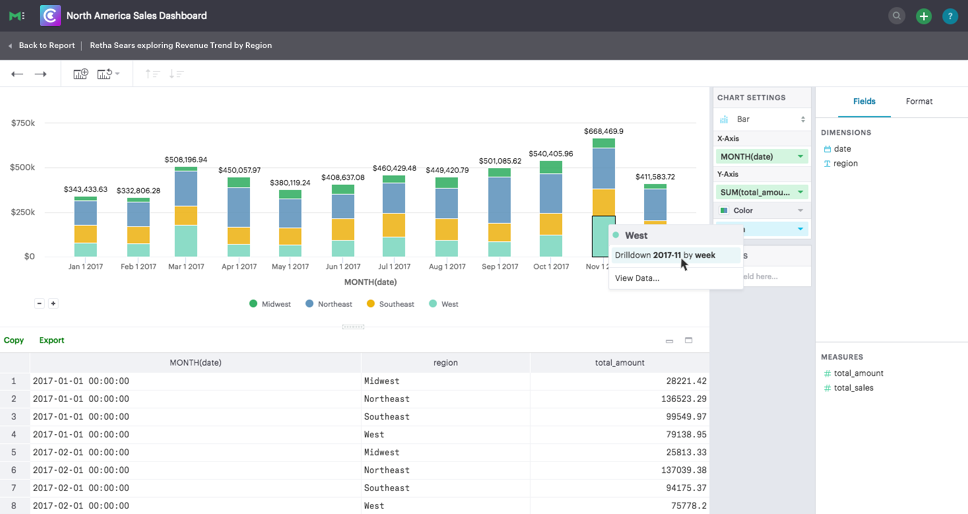Click the region dimension text icon
This screenshot has width=968, height=514.
[827, 164]
